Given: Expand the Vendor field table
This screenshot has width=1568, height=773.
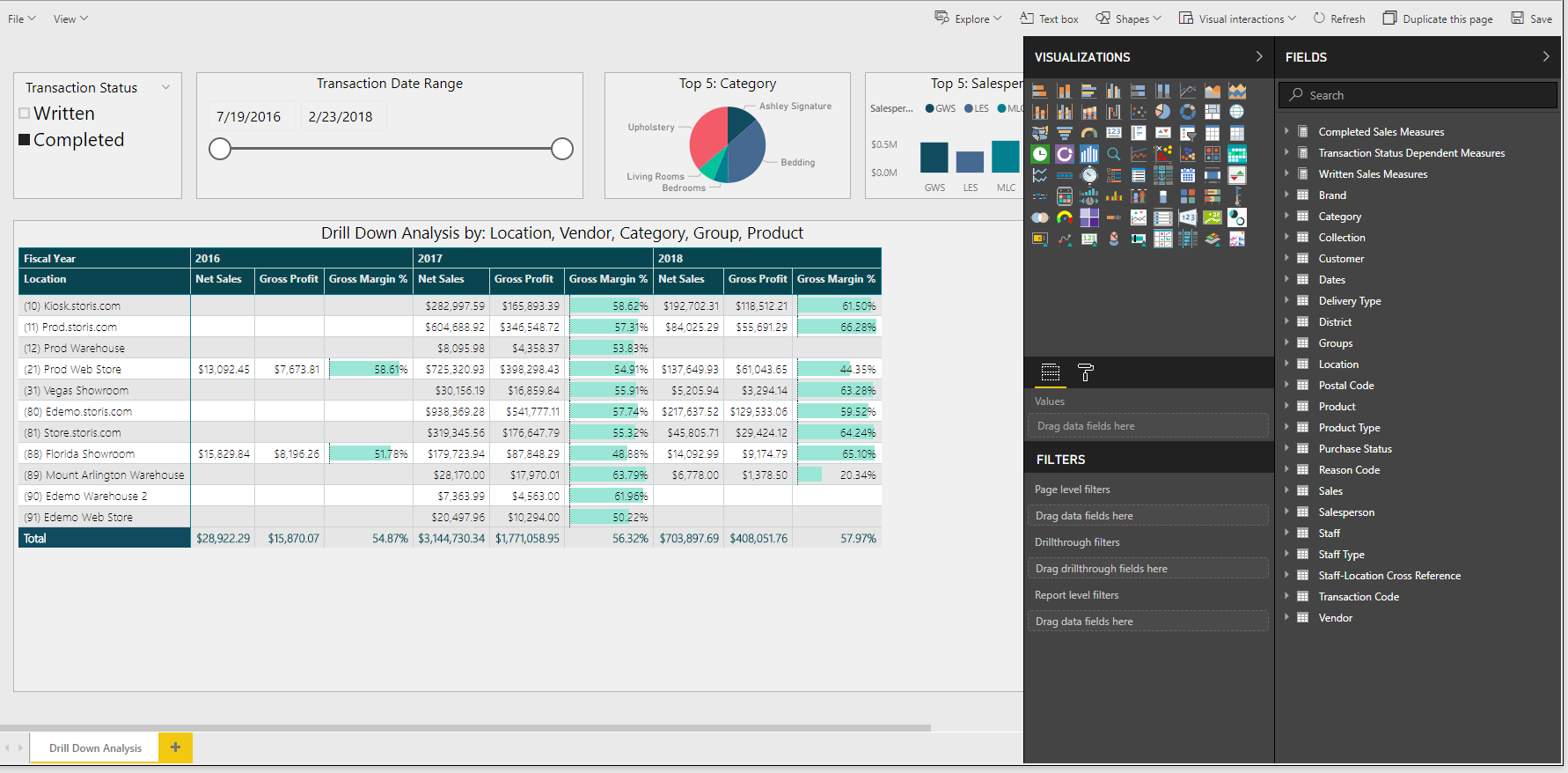Looking at the screenshot, I should (1286, 617).
